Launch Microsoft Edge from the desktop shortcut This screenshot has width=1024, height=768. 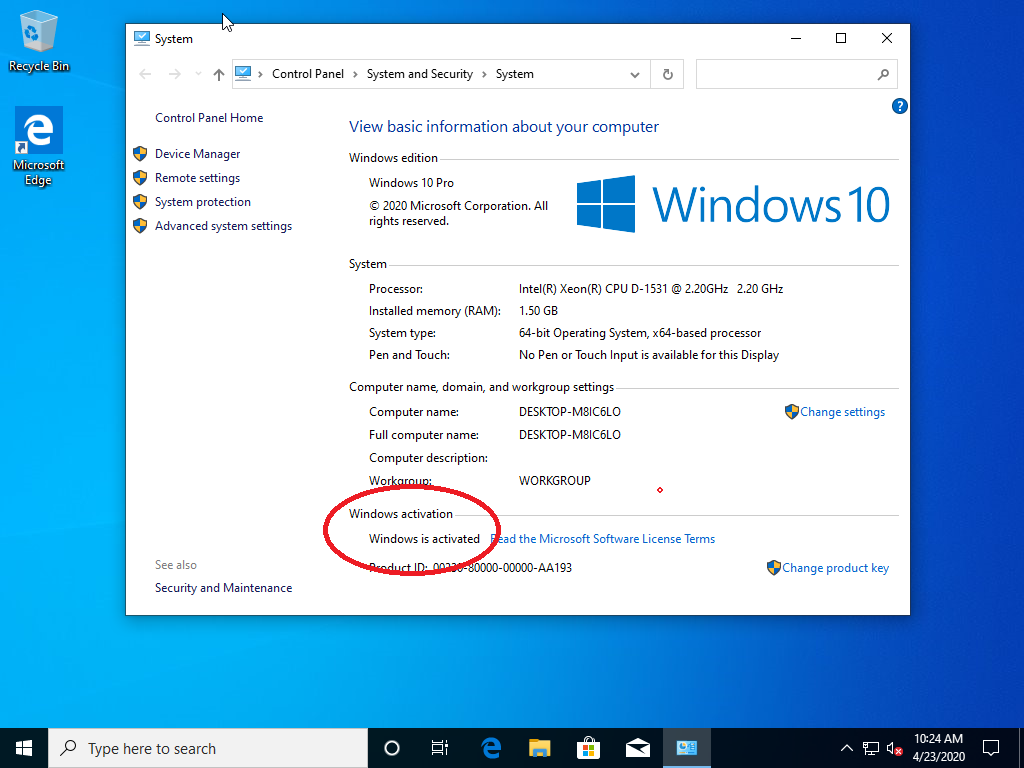[39, 147]
